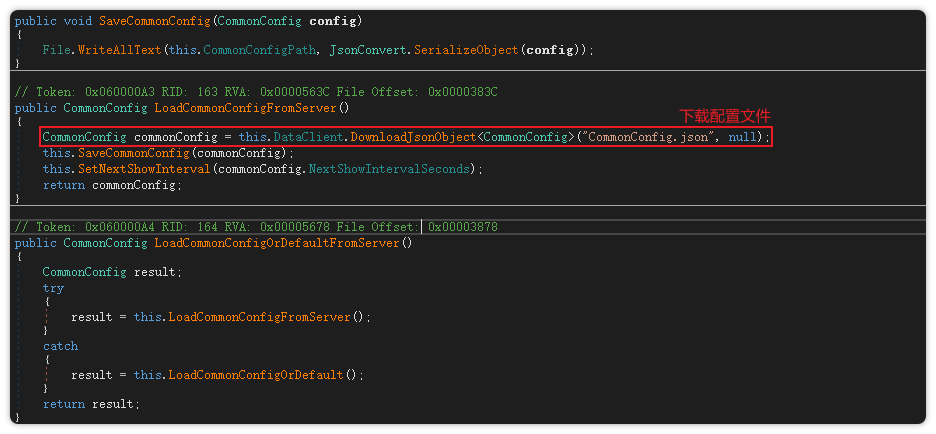This screenshot has width=936, height=434.
Task: Click the red 下载配置文件 annotation label
Action: (725, 116)
